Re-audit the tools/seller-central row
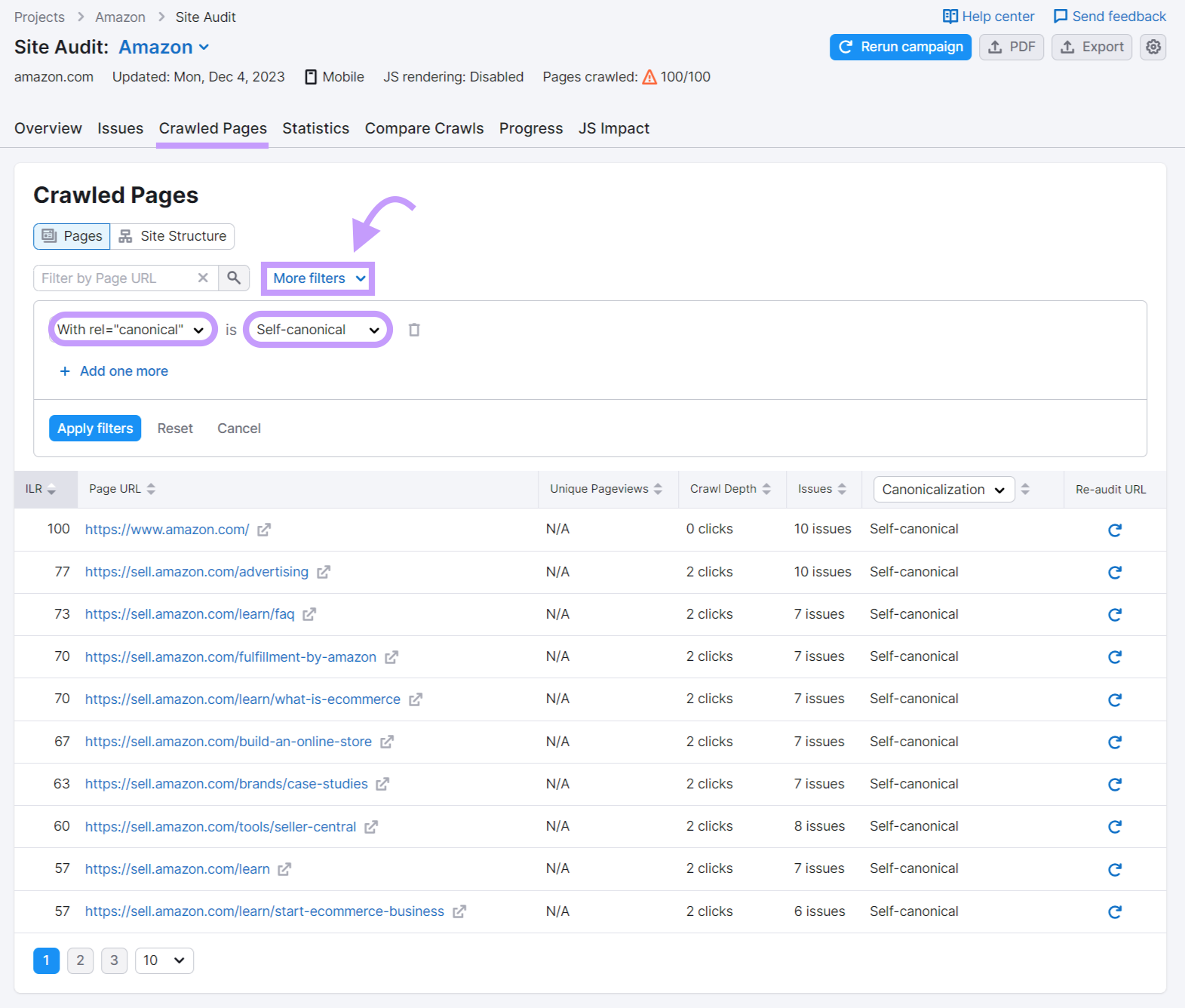 [1114, 827]
